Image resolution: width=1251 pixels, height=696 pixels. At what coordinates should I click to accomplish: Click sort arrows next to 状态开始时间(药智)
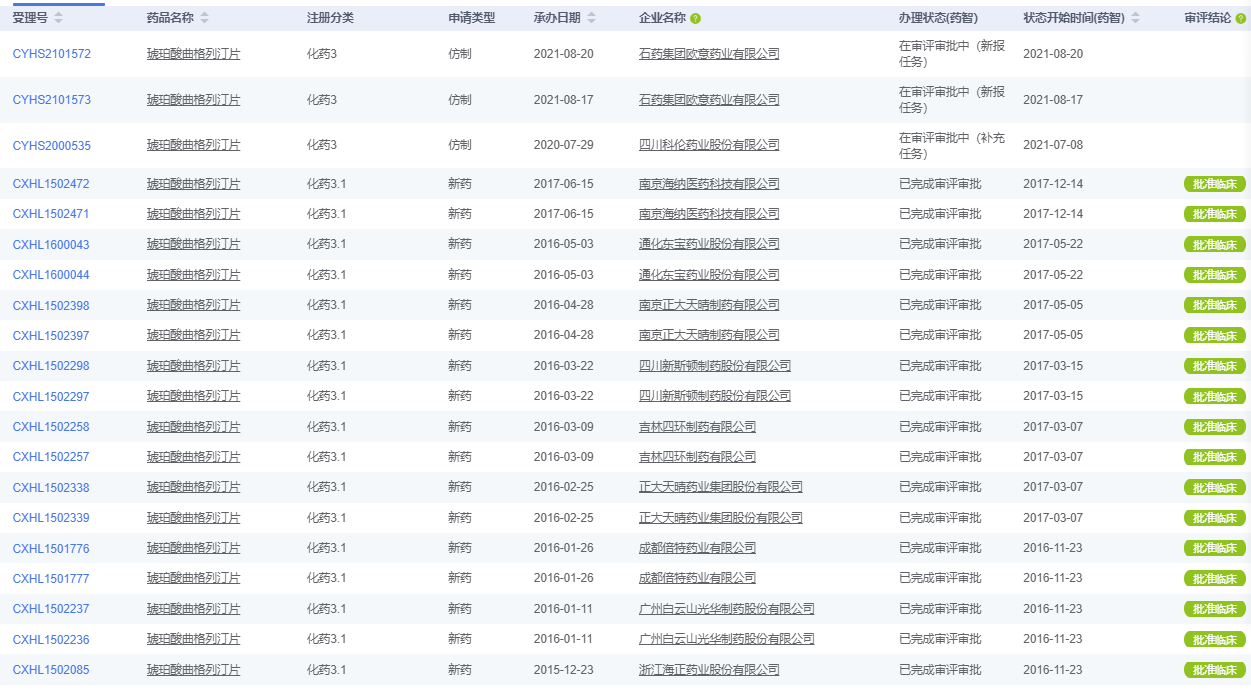point(1135,18)
